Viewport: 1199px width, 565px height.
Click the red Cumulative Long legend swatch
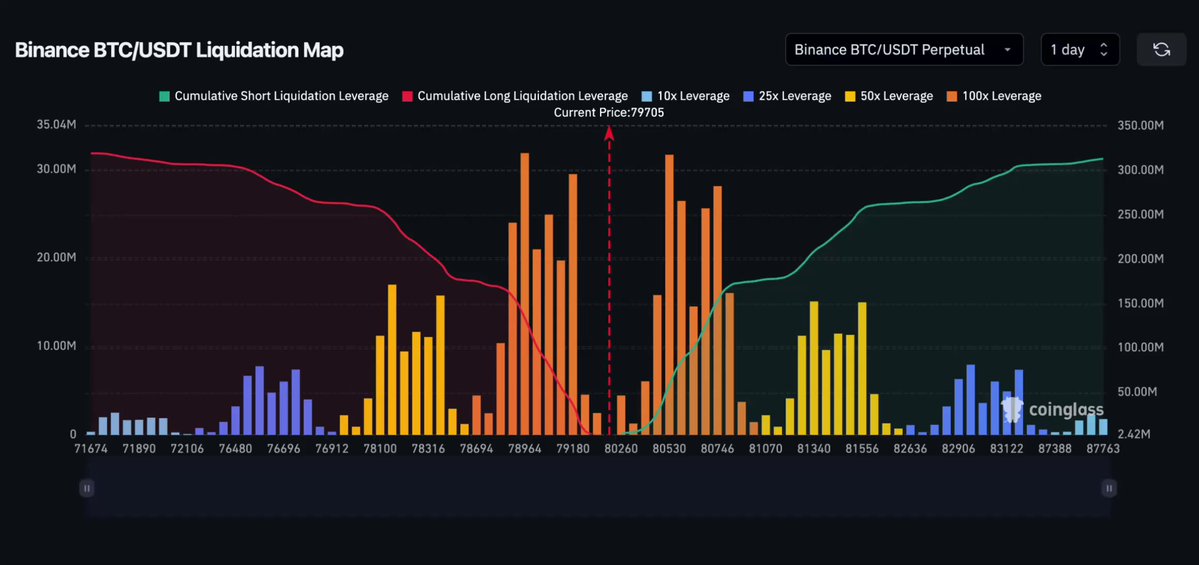pos(407,96)
